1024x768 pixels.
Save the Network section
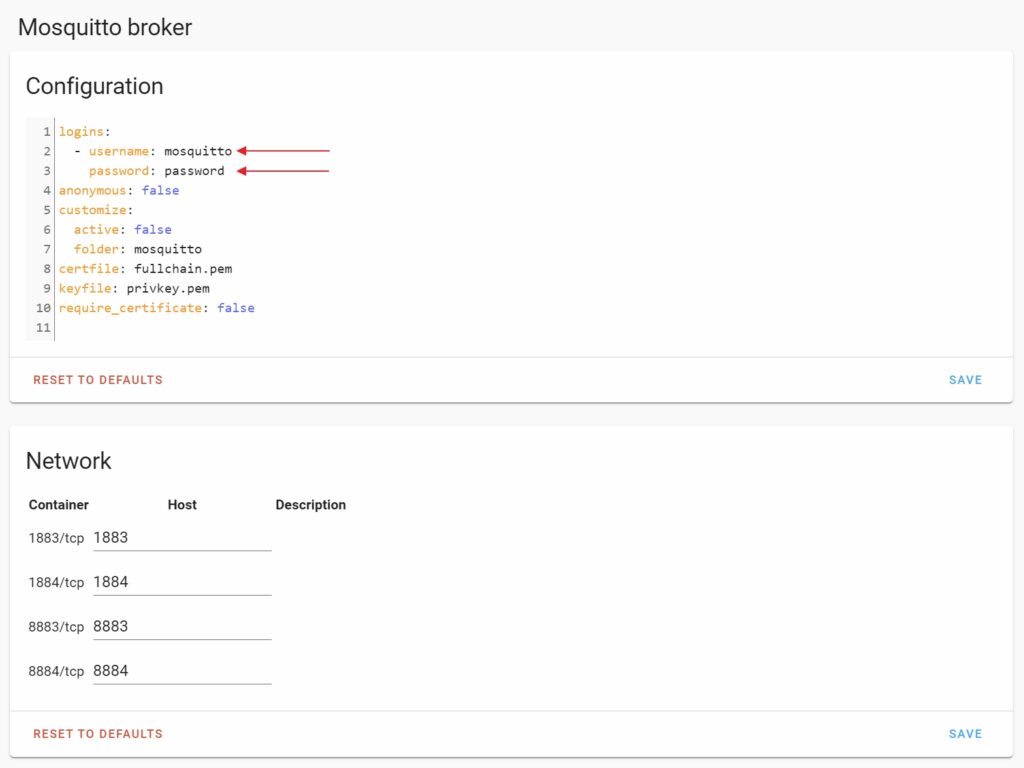pos(965,733)
